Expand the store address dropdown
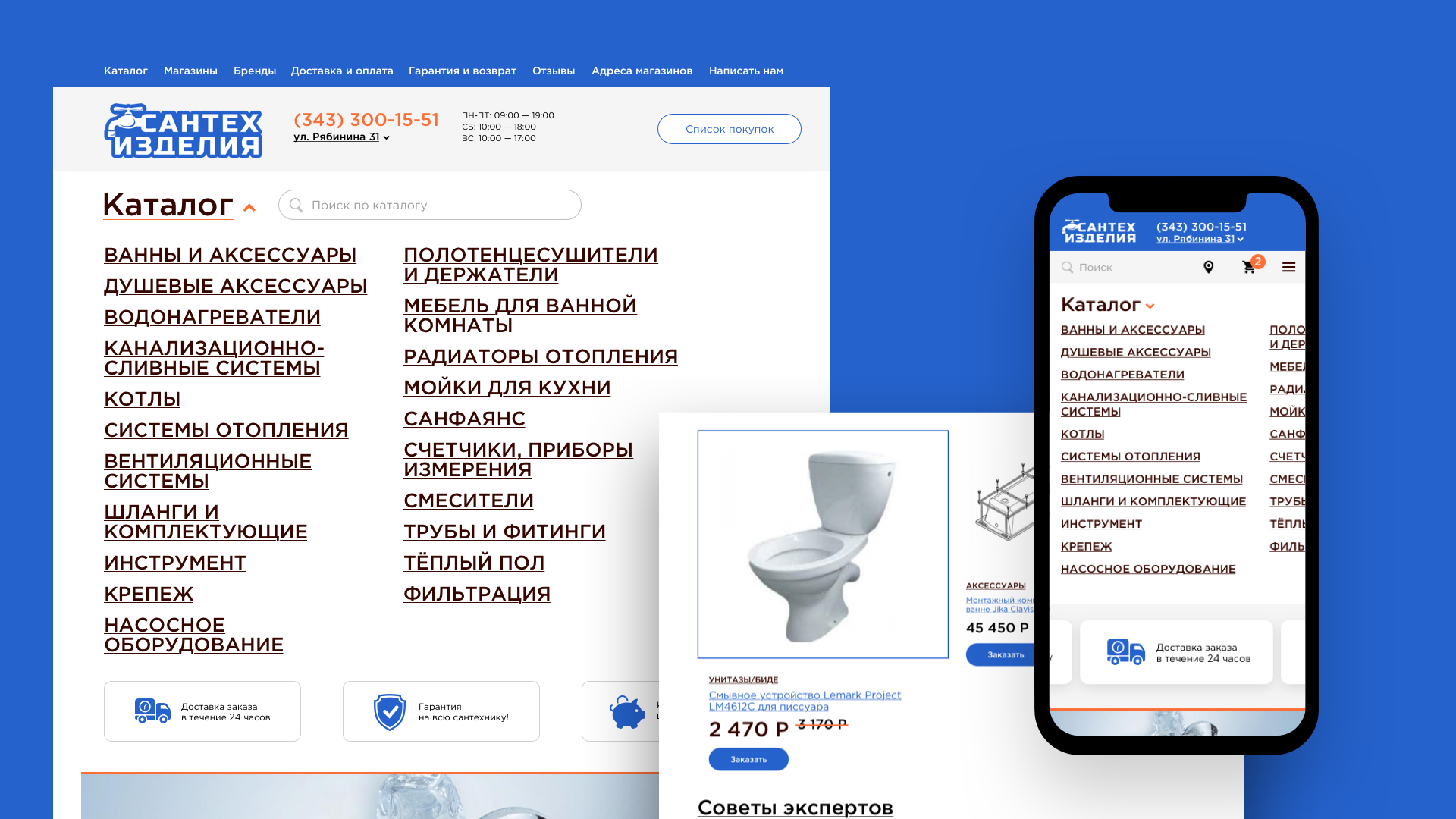Screen dimensions: 1456x819 (x=340, y=137)
